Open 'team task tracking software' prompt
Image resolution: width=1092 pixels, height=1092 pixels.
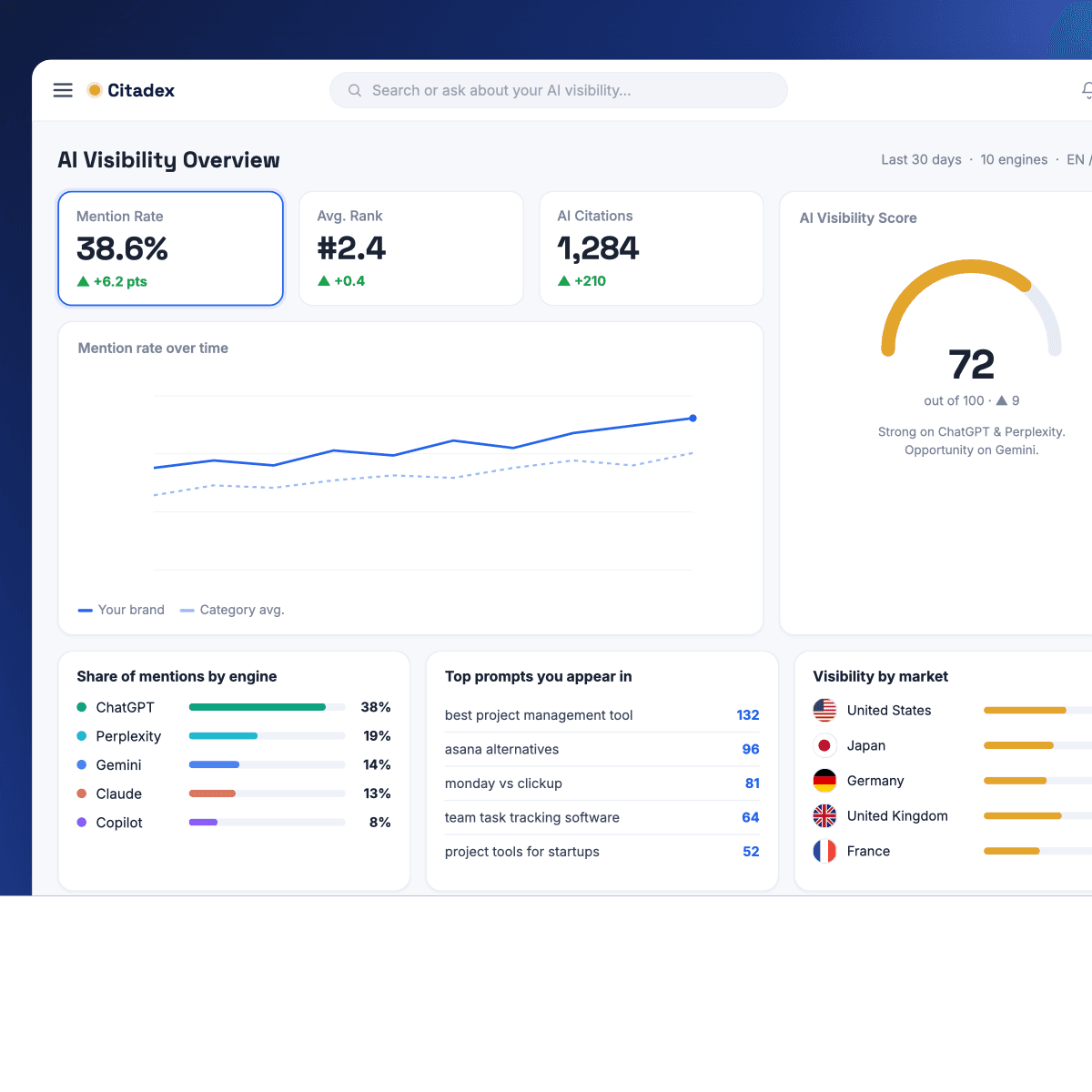pyautogui.click(x=602, y=817)
